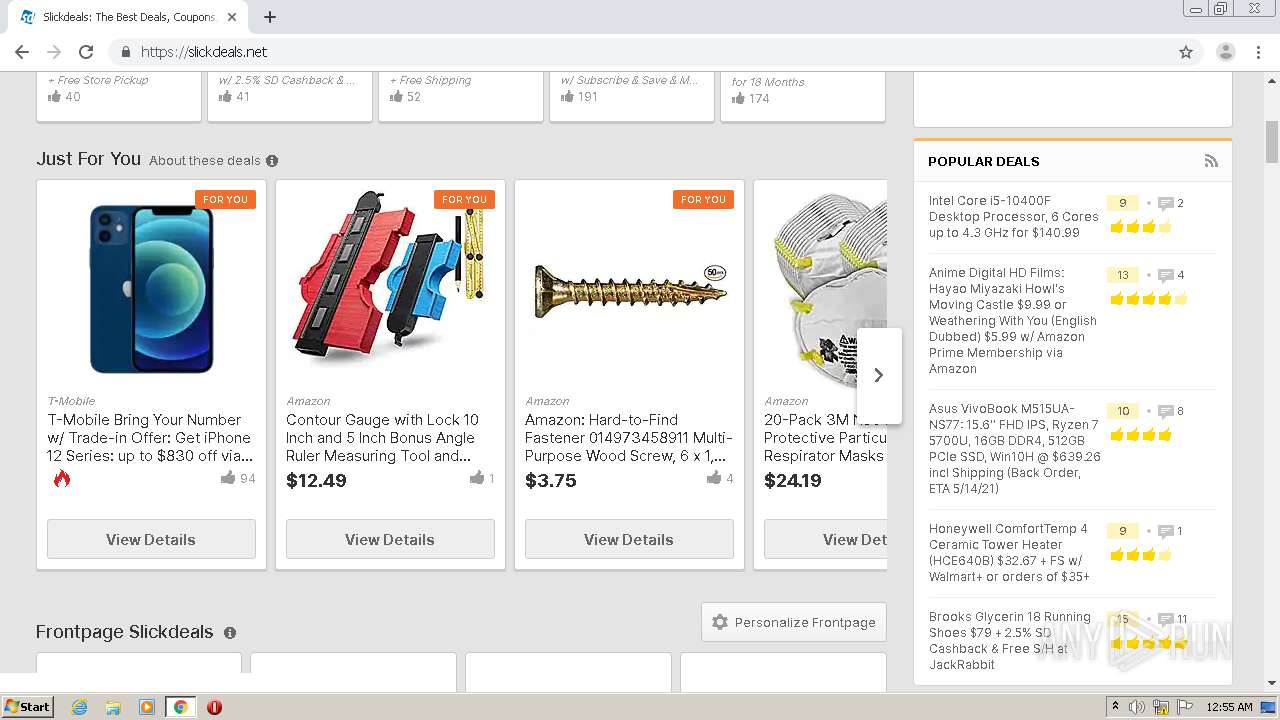This screenshot has width=1280, height=720.
Task: Advance Just For You carousel with right arrow
Action: click(879, 375)
